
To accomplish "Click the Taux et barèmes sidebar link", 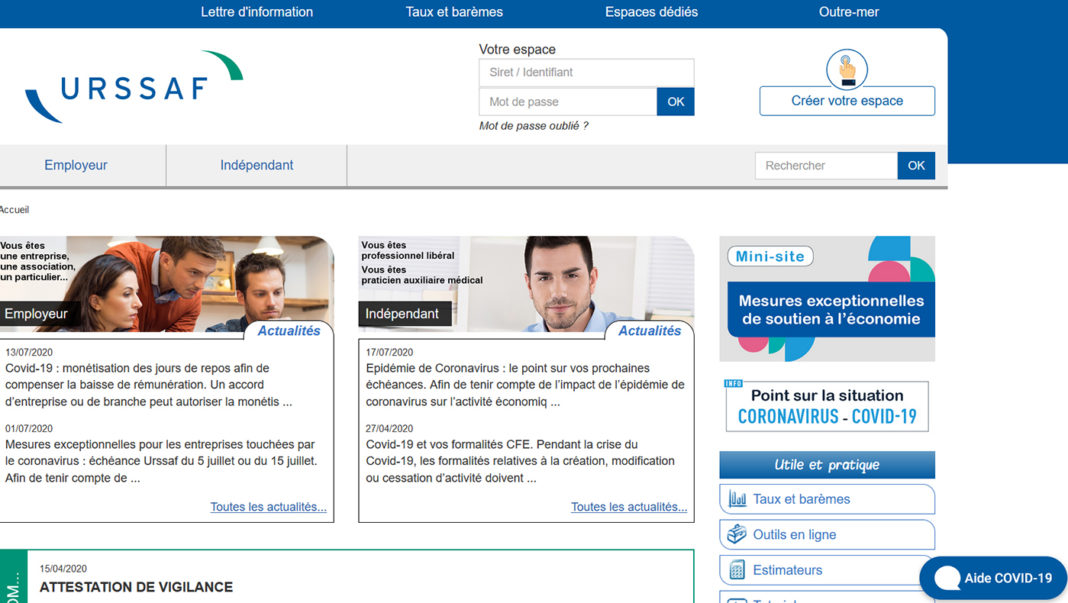I will [x=827, y=499].
